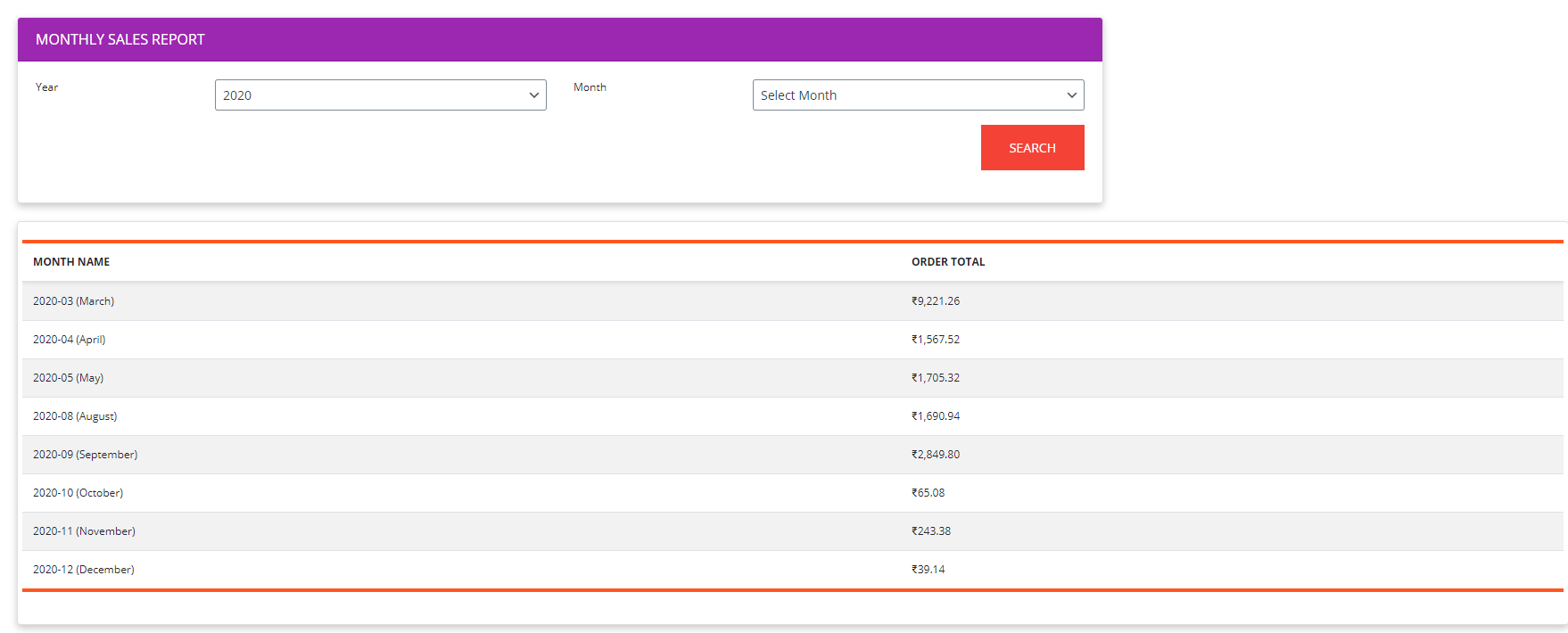Viewport: 1568px width, 633px height.
Task: Click the ₹2,849.80 order total
Action: [x=936, y=455]
